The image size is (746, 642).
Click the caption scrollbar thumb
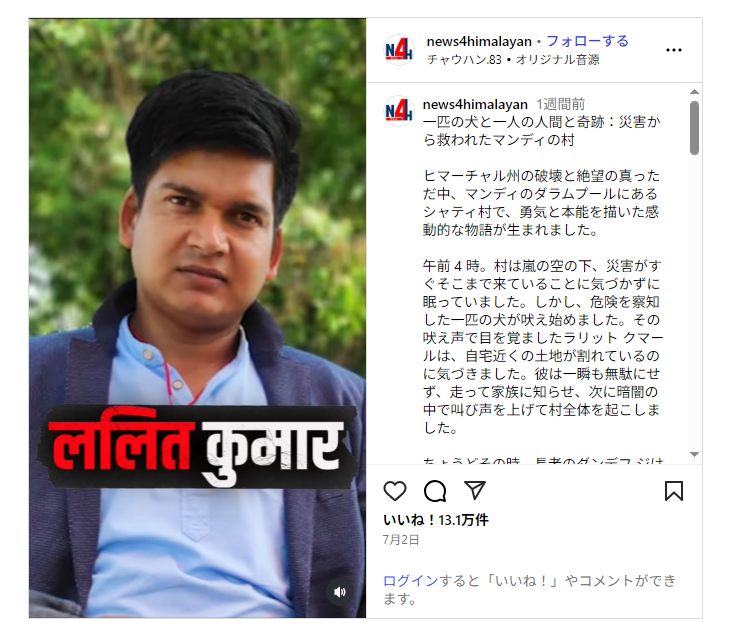click(694, 128)
